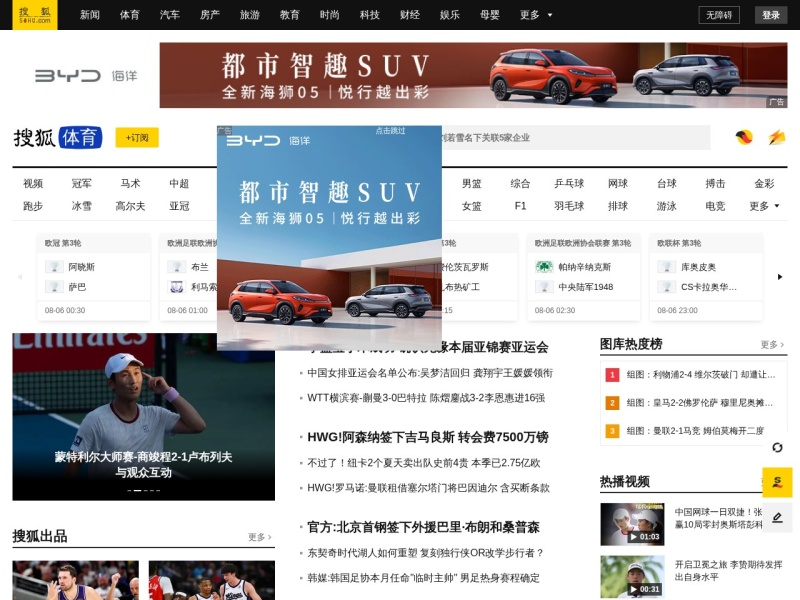Open article WTT横滨赛-蒯曼3-0巴特拉

tap(426, 398)
